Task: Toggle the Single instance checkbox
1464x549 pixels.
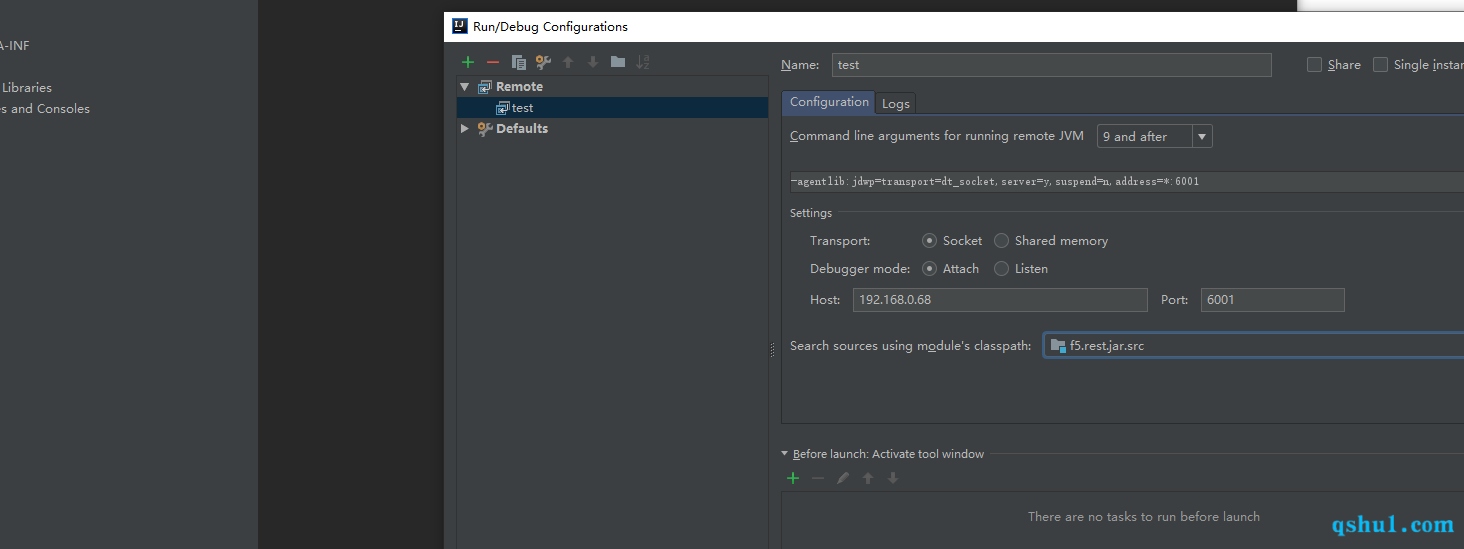Action: 1380,65
